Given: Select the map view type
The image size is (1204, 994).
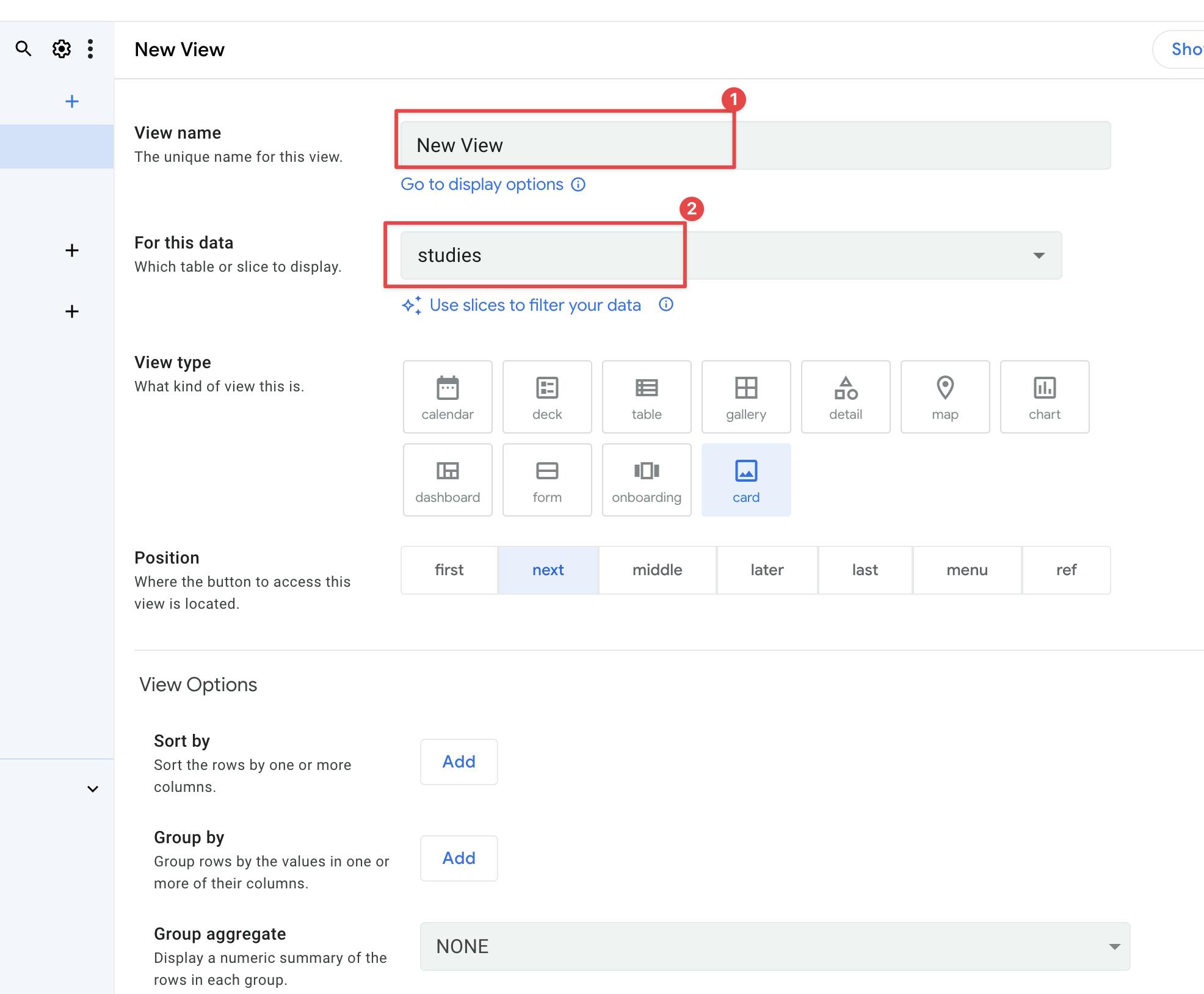Looking at the screenshot, I should [945, 397].
